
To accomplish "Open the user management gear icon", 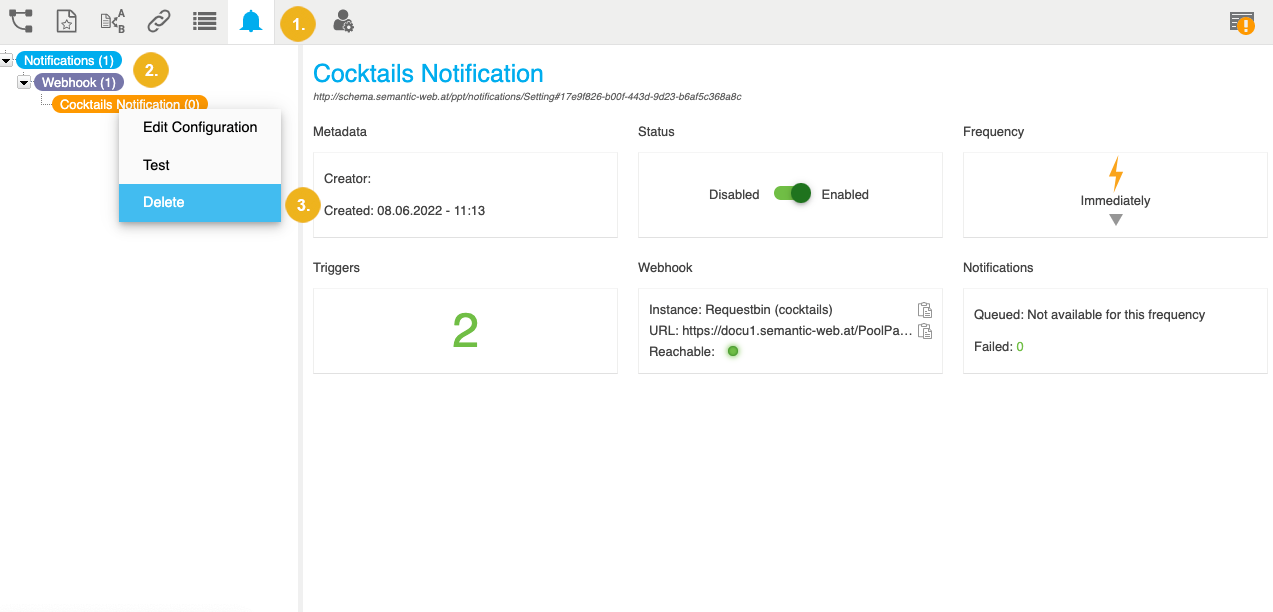I will 342,20.
